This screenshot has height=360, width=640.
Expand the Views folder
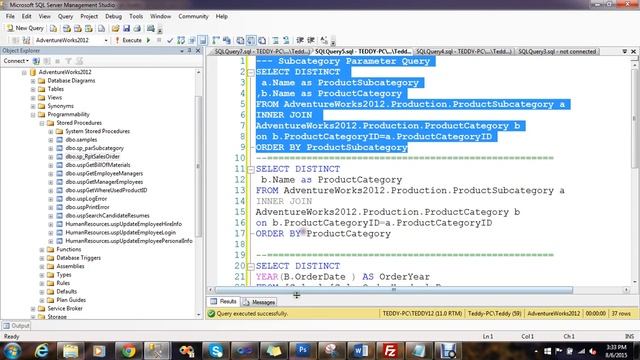point(33,98)
